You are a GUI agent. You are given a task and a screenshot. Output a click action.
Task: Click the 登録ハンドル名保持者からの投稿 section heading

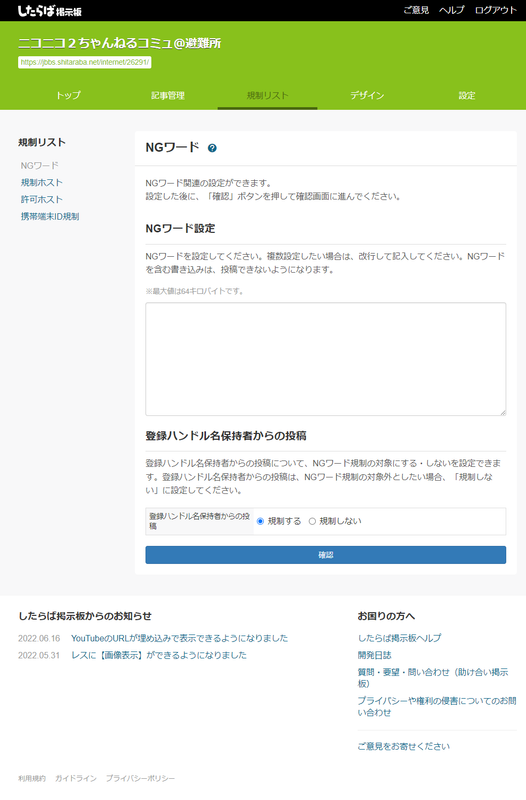[226, 436]
